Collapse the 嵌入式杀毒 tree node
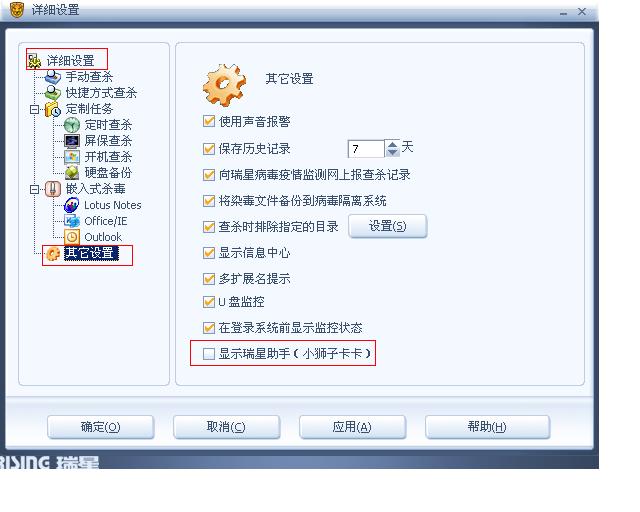The image size is (640, 512). [x=35, y=189]
